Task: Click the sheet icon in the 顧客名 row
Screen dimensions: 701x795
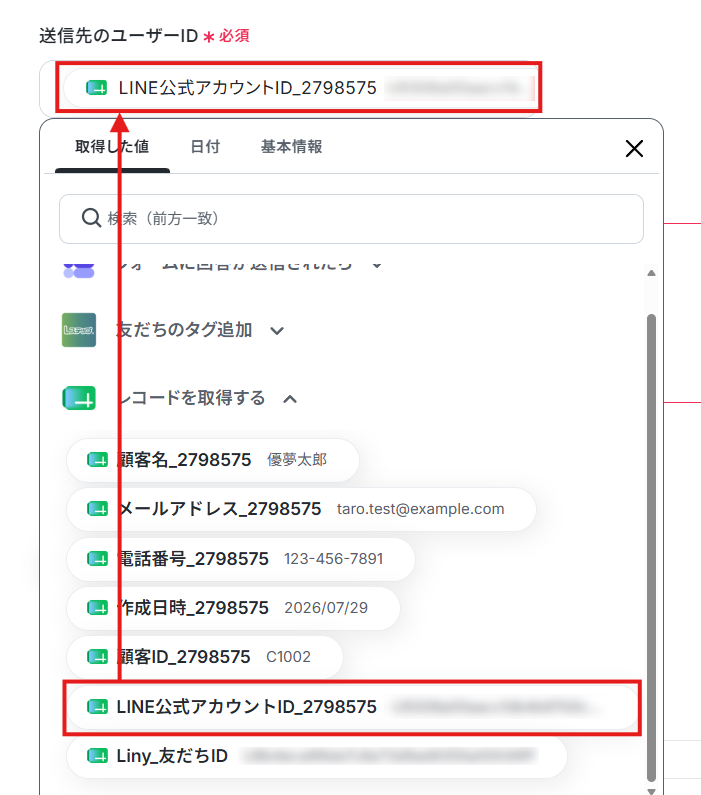Action: (x=97, y=460)
